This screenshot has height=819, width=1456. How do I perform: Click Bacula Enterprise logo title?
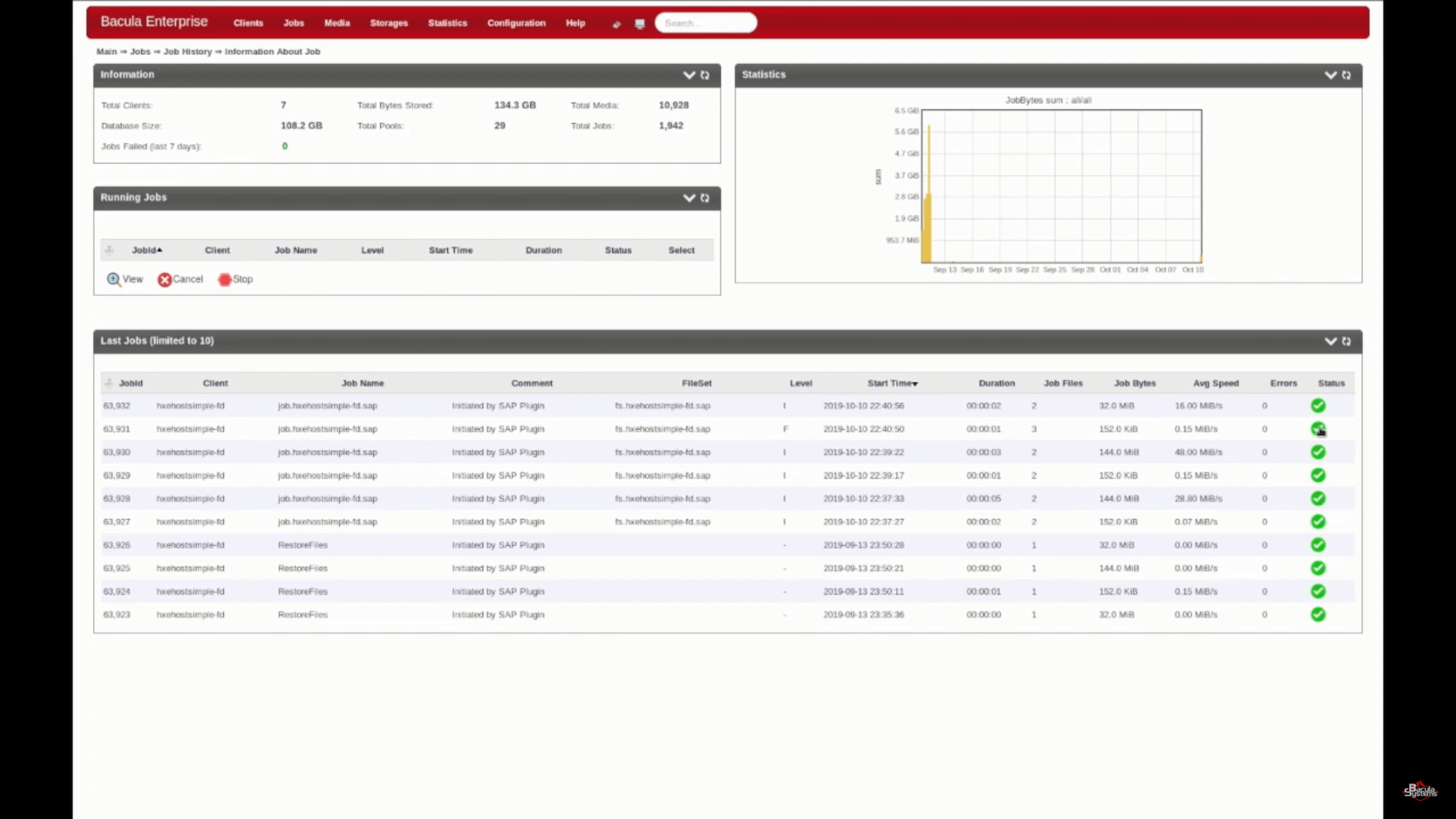pos(154,22)
